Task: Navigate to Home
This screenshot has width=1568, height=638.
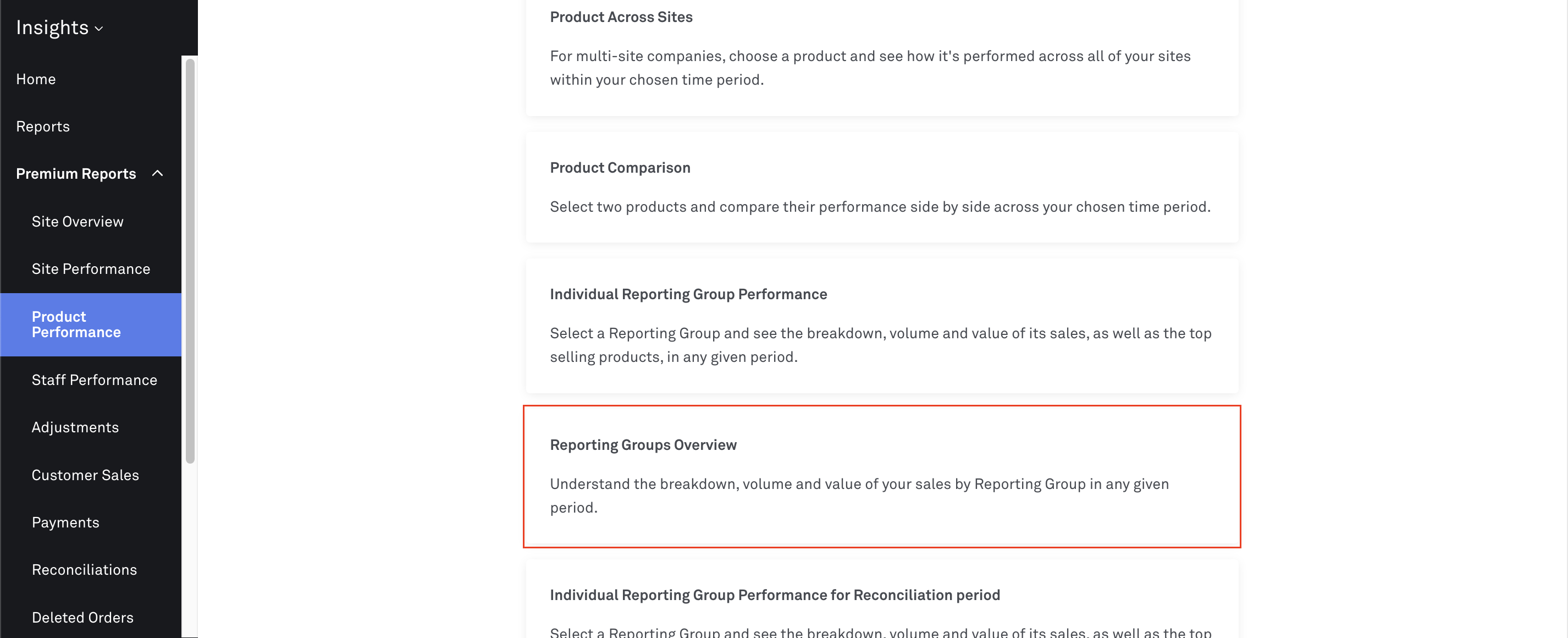Action: 36,79
